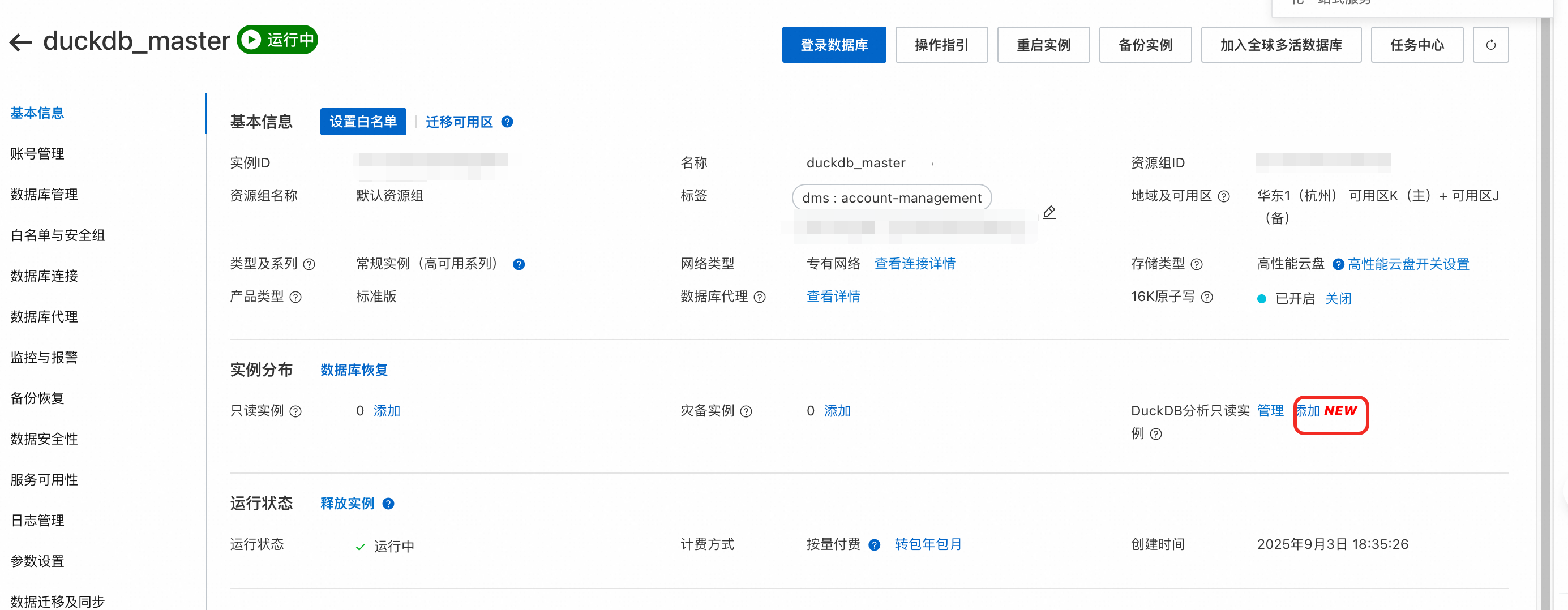Click 按量付费 billing method text
Viewport: 1568px width, 610px height.
(833, 544)
